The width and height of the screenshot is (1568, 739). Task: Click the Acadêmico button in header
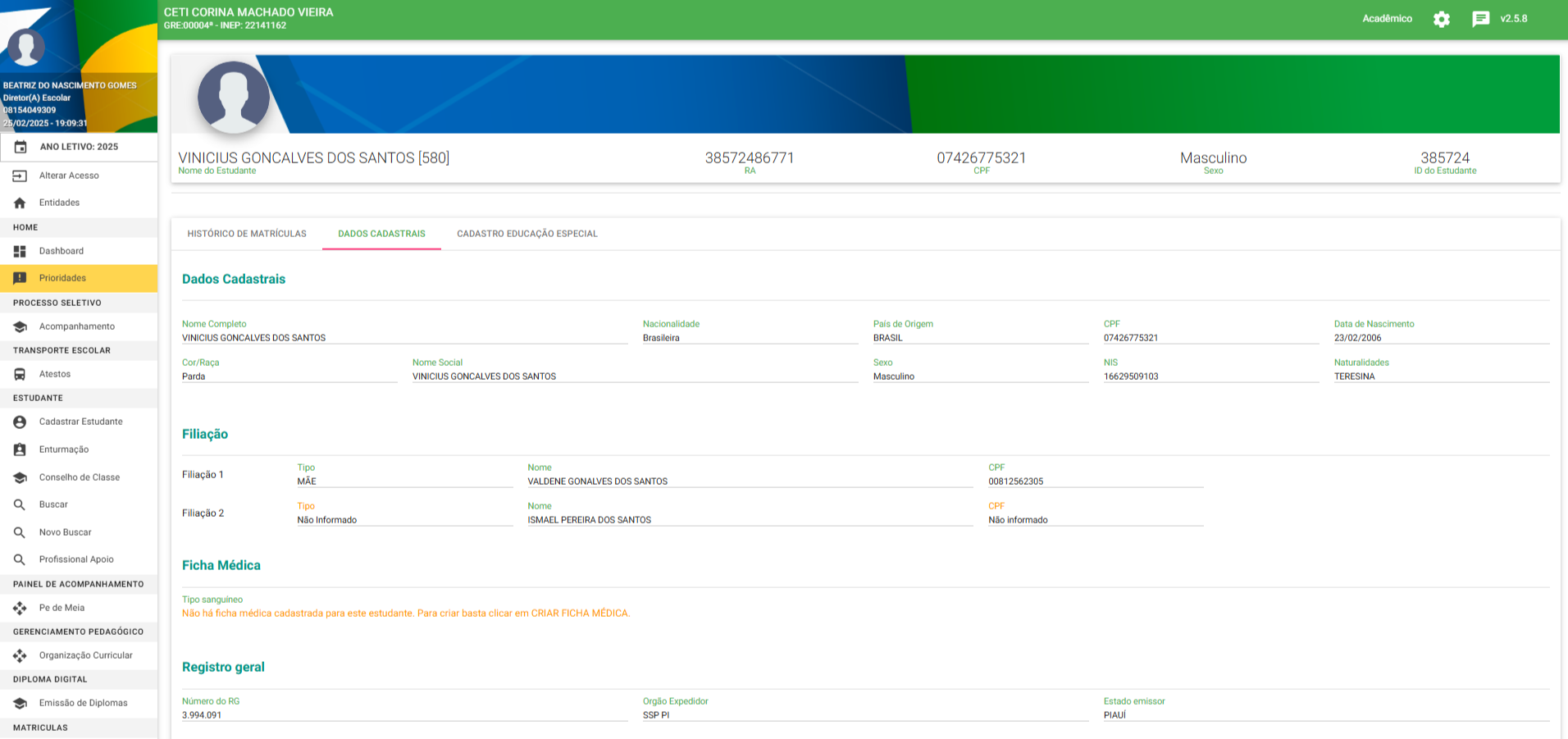(1387, 19)
